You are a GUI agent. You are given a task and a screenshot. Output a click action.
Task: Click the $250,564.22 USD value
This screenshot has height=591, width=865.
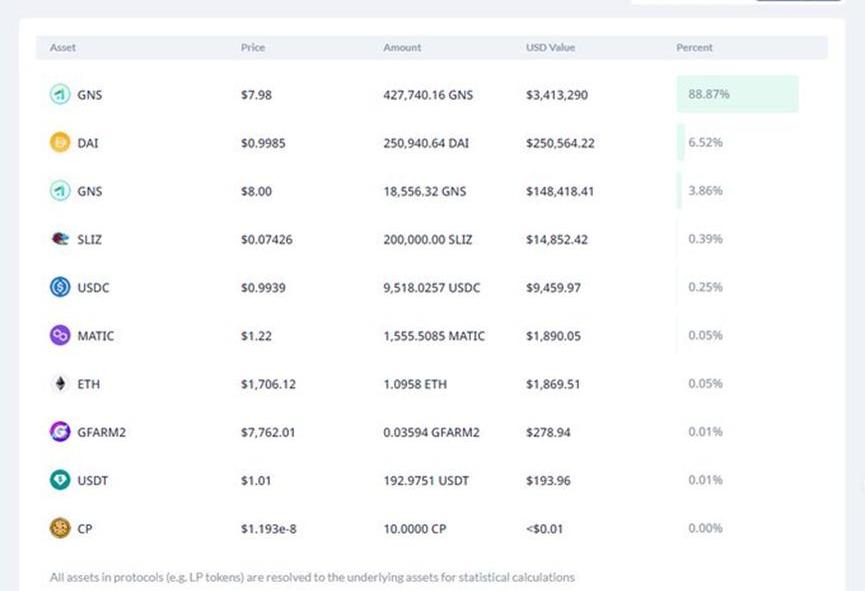[x=560, y=143]
